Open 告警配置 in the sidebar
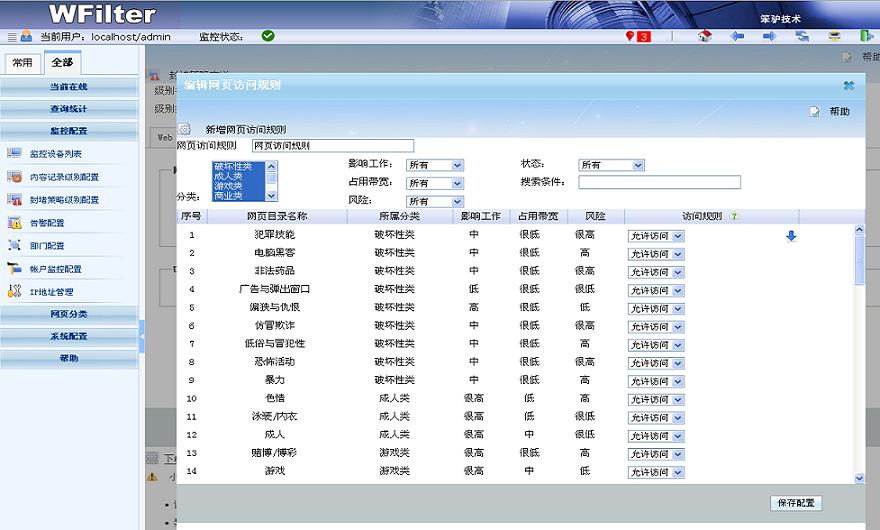Image resolution: width=880 pixels, height=530 pixels. point(47,223)
